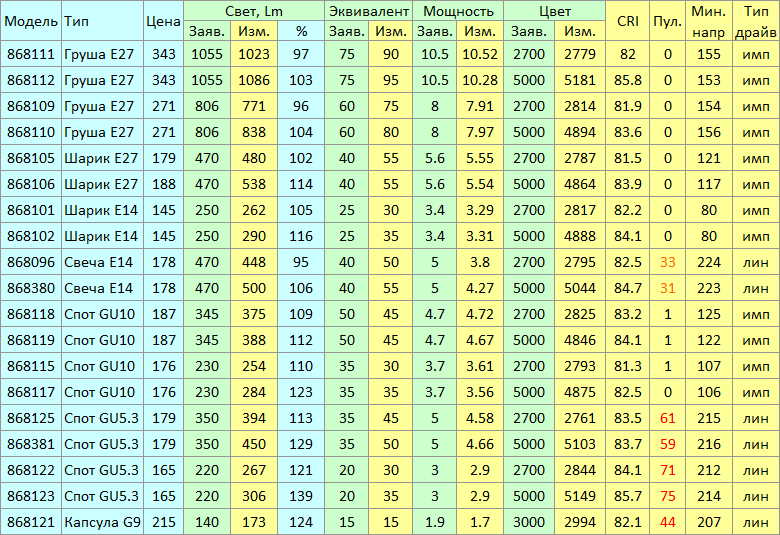Select model cell 868381
Image resolution: width=780 pixels, height=535 pixels.
pos(31,444)
